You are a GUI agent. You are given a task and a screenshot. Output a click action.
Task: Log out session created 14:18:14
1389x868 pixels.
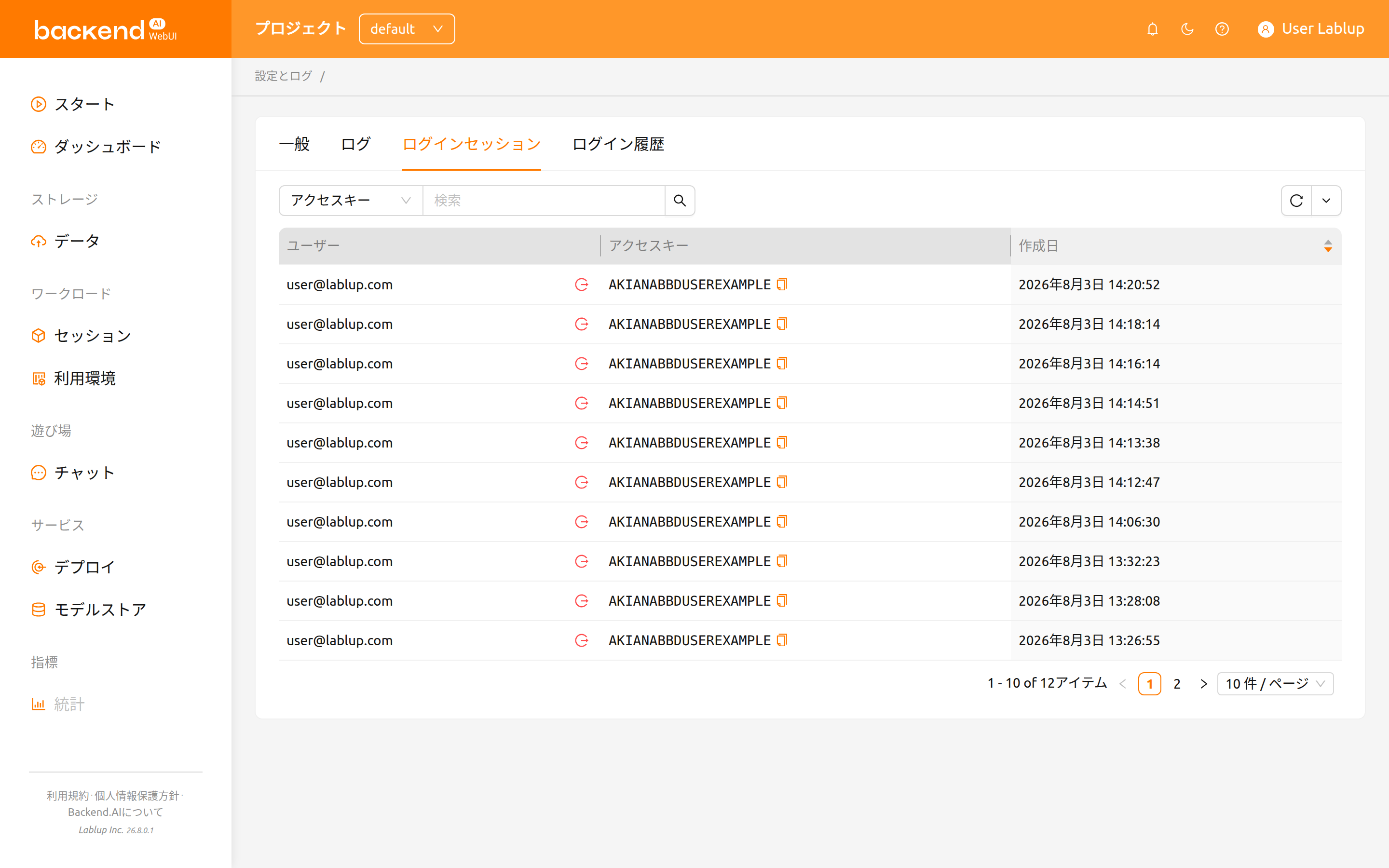pos(582,324)
